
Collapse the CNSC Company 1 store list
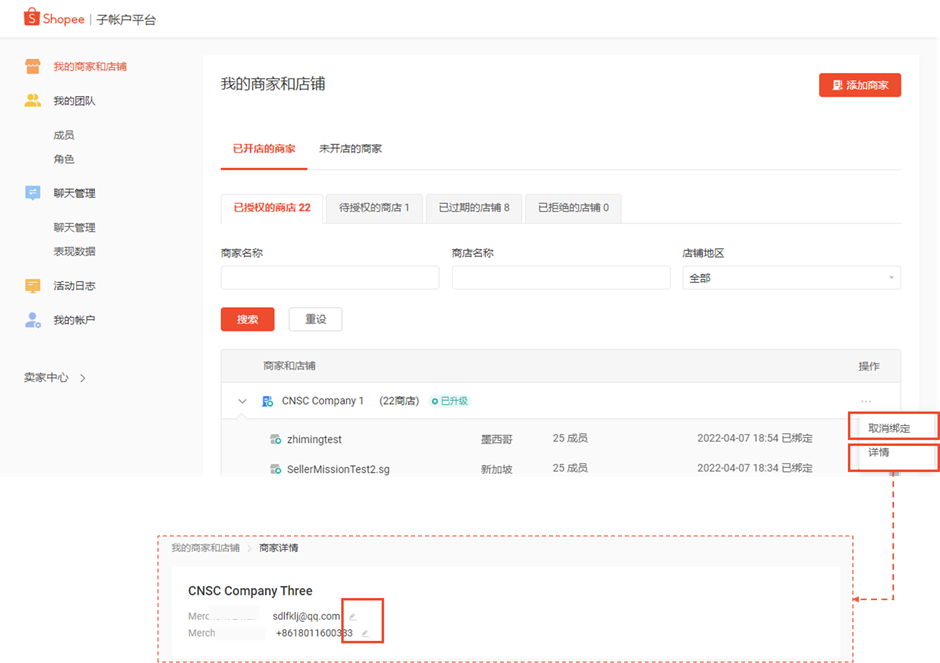(x=241, y=400)
